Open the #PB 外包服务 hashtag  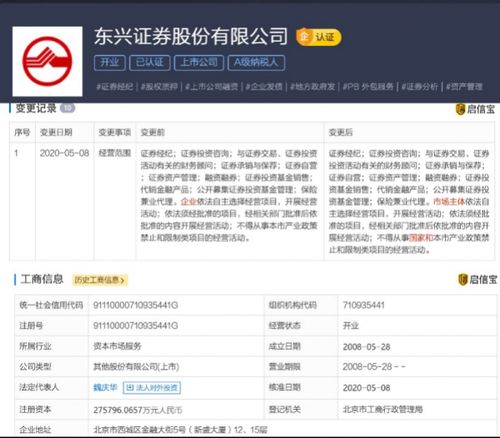click(x=368, y=87)
